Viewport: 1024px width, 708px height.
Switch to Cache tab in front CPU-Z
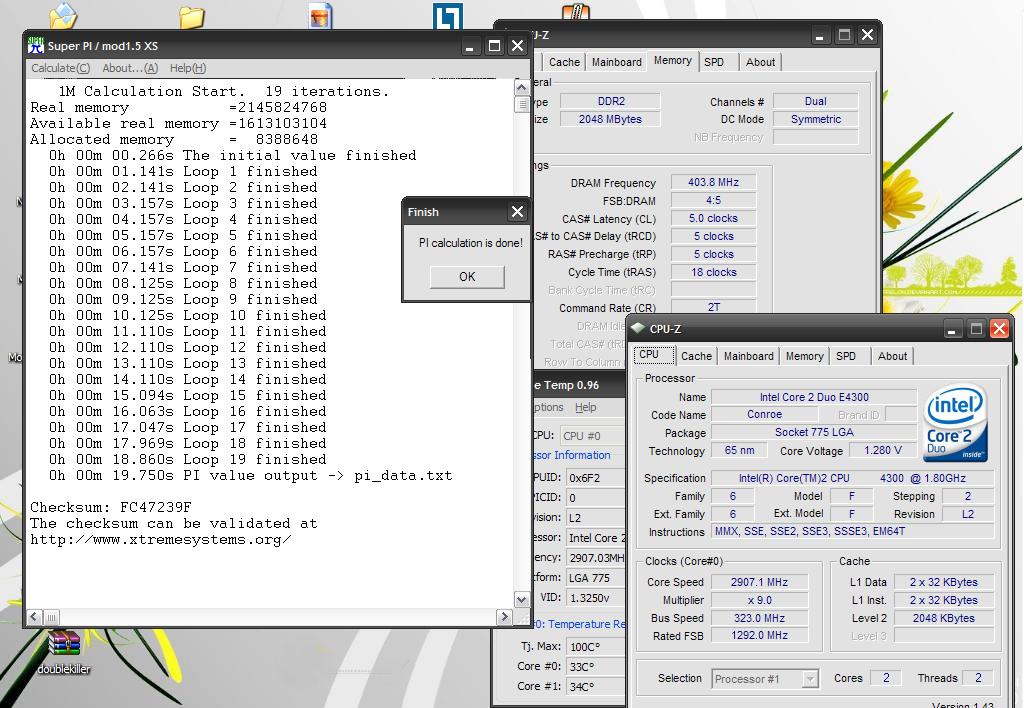(696, 356)
